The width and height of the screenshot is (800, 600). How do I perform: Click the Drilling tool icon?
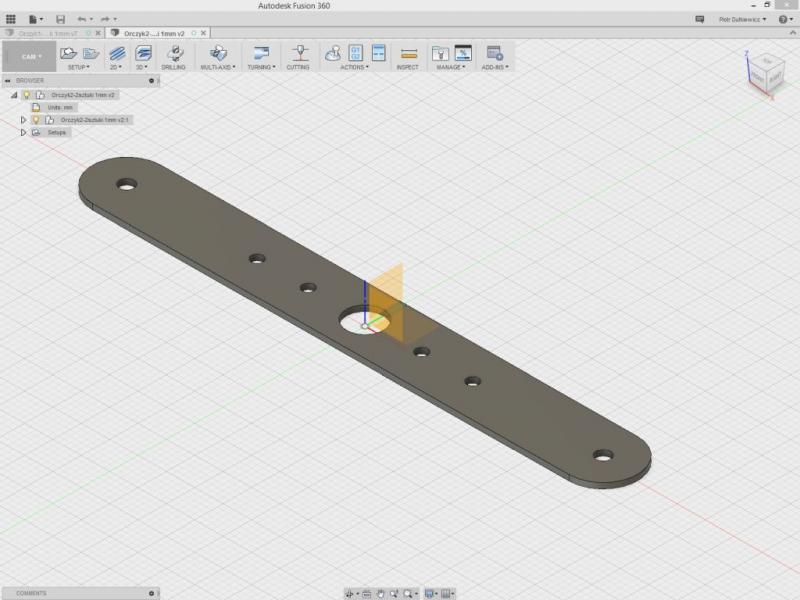173,52
